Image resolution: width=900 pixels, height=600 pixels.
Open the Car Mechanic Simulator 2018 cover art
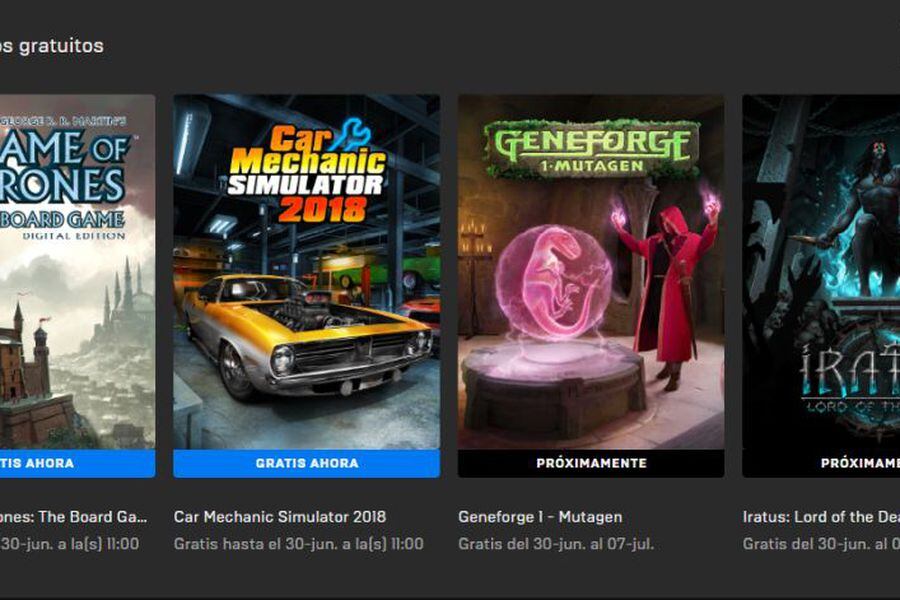tap(307, 272)
